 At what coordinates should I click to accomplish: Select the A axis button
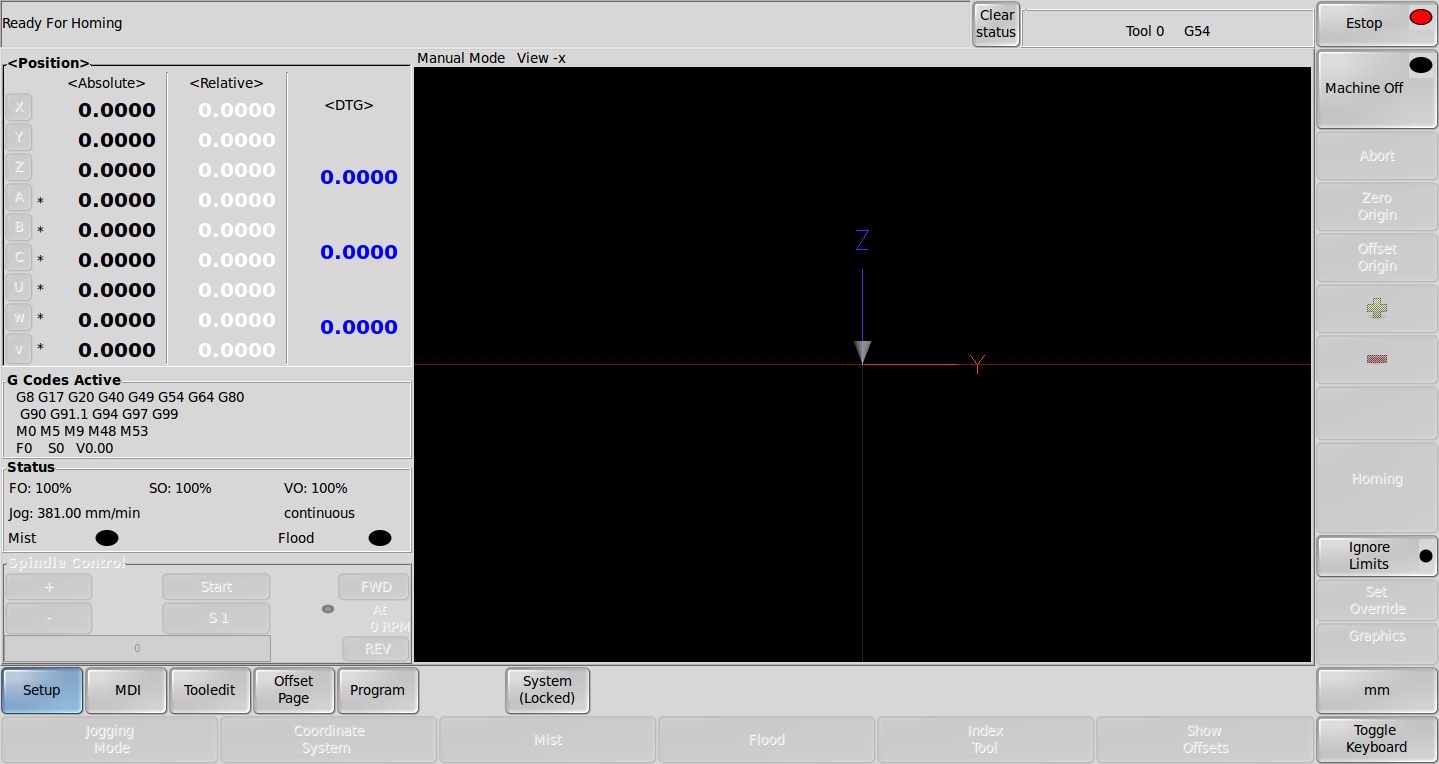(x=19, y=197)
